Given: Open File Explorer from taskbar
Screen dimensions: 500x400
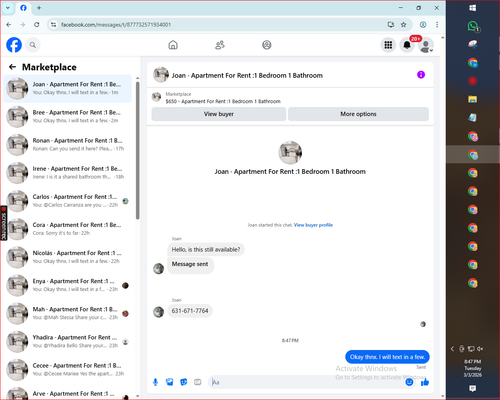Looking at the screenshot, I should coord(473,99).
